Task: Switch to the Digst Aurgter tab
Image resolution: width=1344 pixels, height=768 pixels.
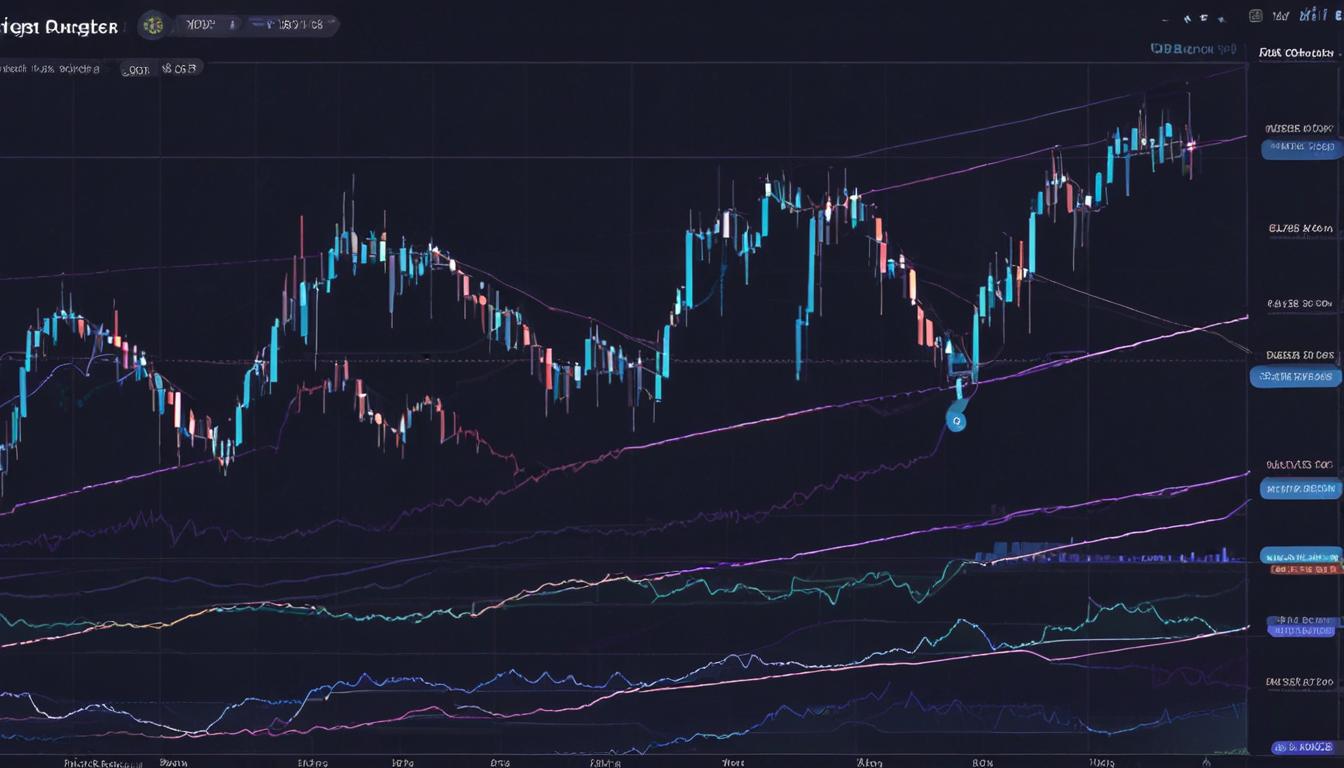Action: [60, 25]
